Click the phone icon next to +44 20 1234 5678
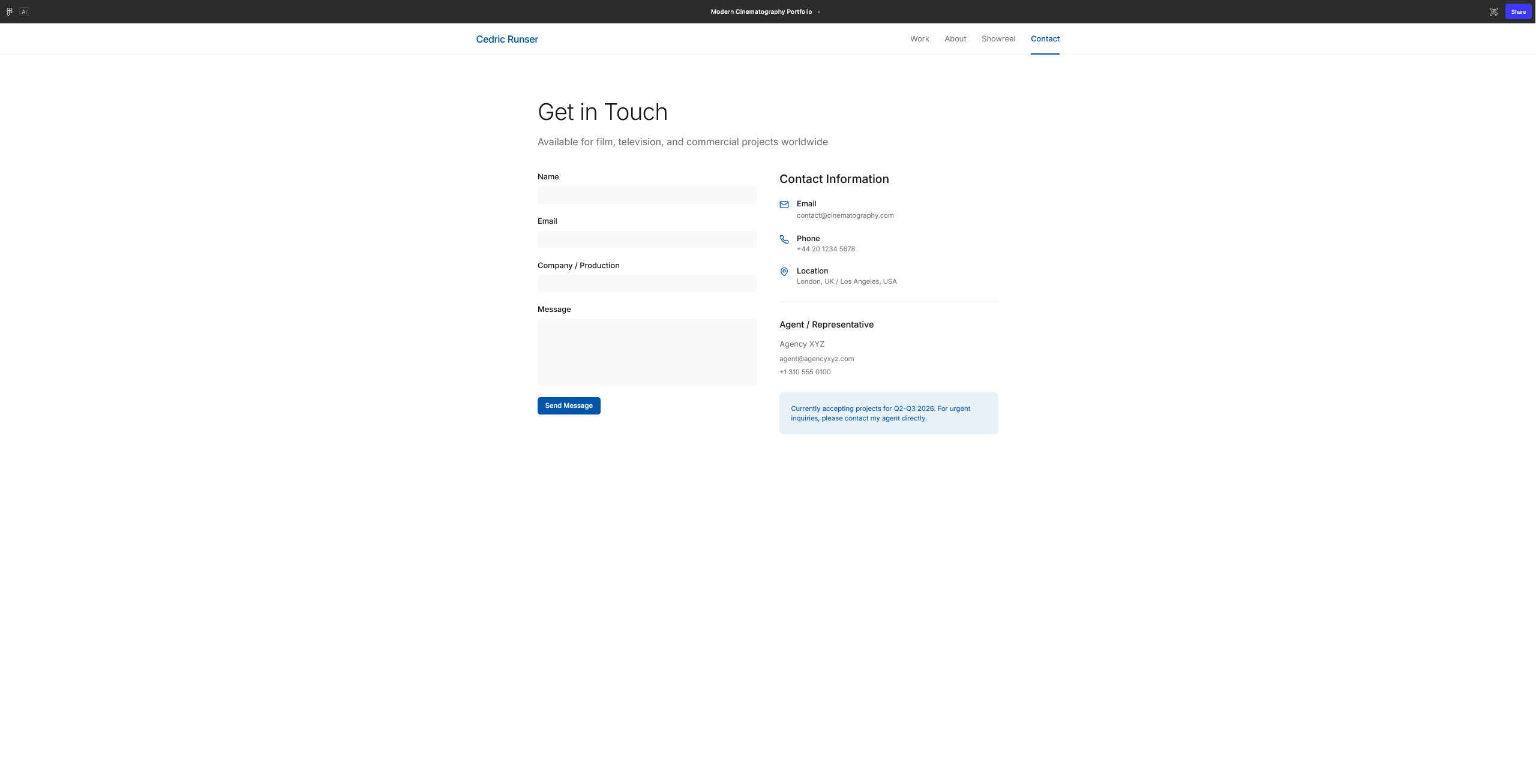Viewport: 1536px width, 784px height. [x=784, y=239]
